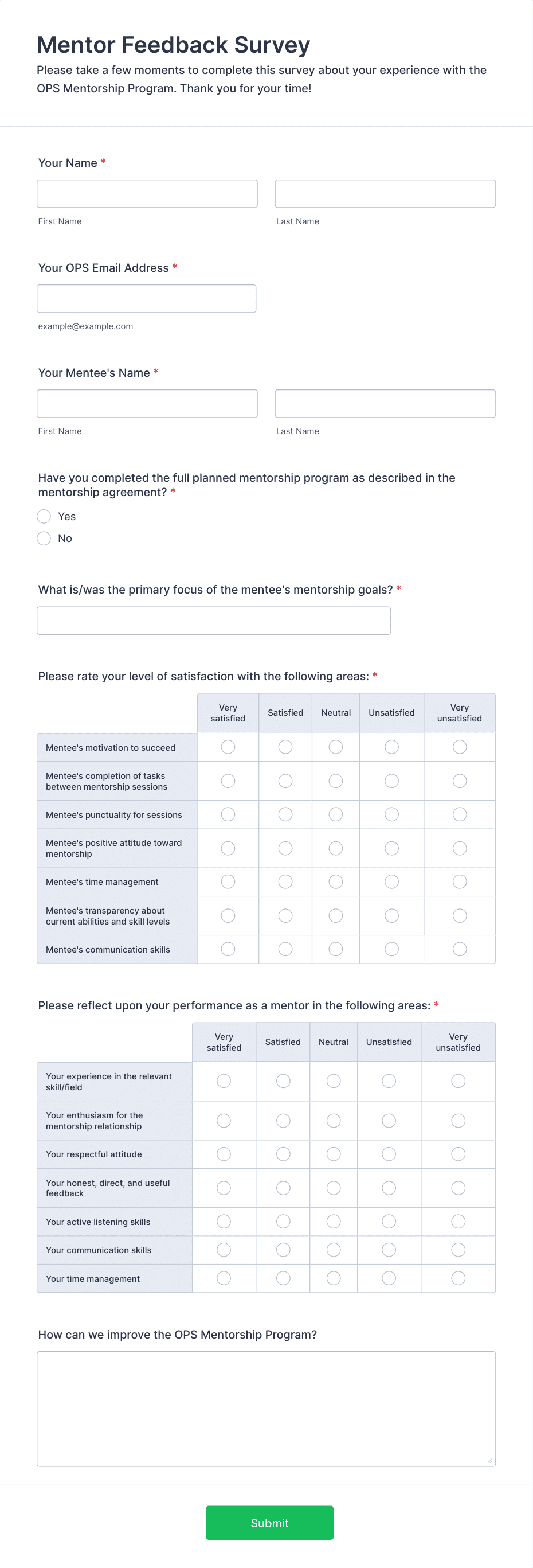Viewport: 533px width, 1568px height.
Task: Rate "Neutral" for your honest, direct, useful feedback
Action: pos(333,1188)
